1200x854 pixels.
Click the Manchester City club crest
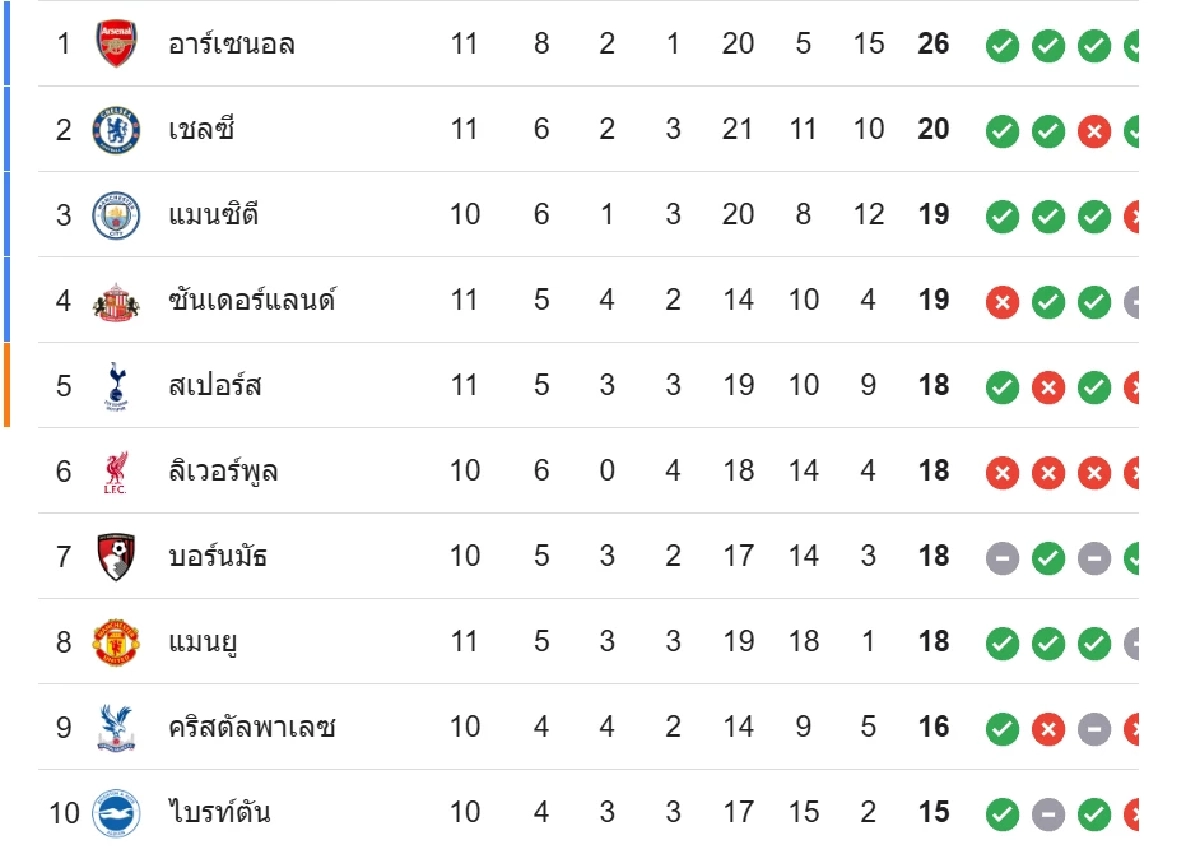click(x=116, y=215)
